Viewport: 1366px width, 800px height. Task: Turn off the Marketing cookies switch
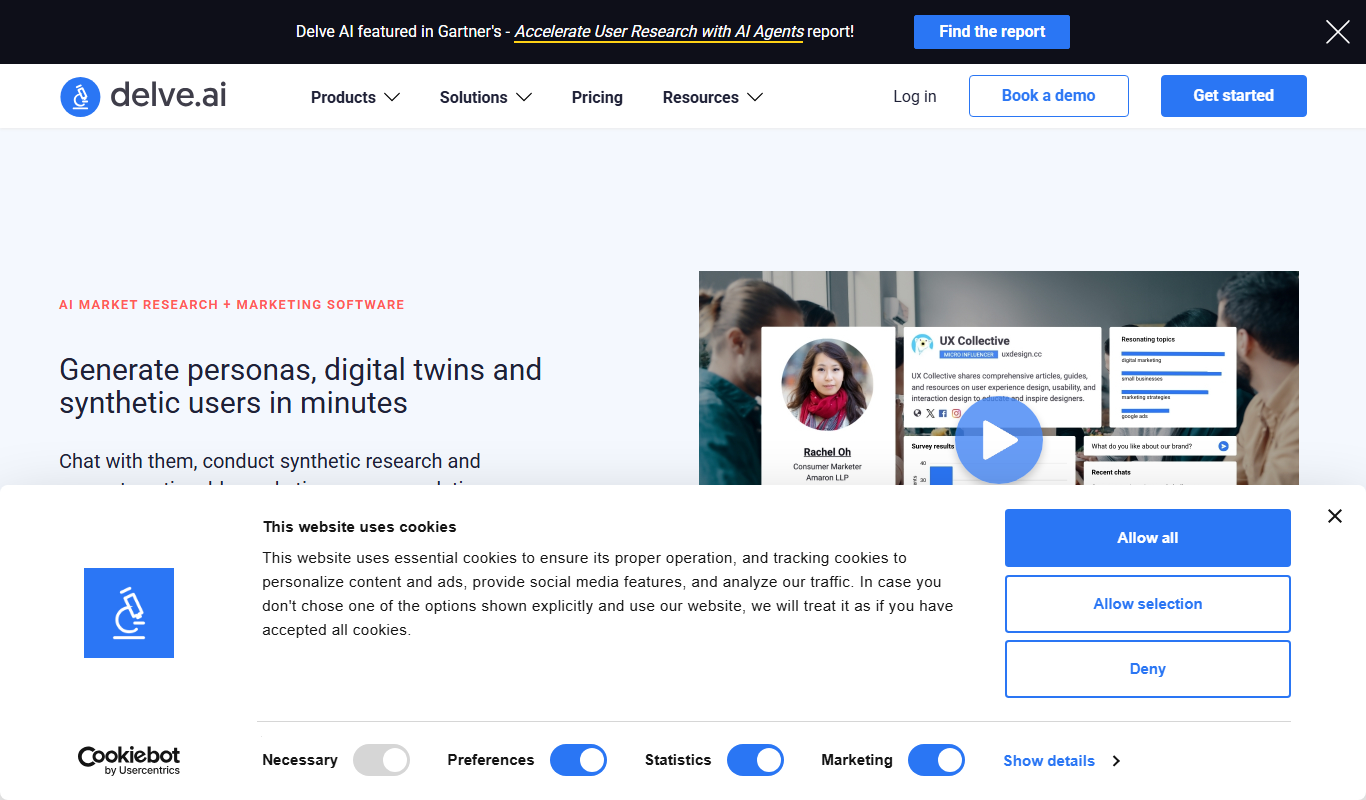[936, 760]
